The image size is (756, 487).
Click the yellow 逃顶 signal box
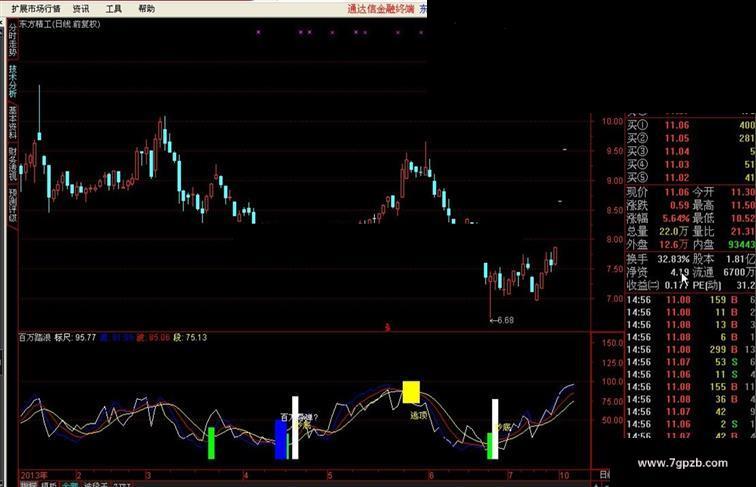411,392
